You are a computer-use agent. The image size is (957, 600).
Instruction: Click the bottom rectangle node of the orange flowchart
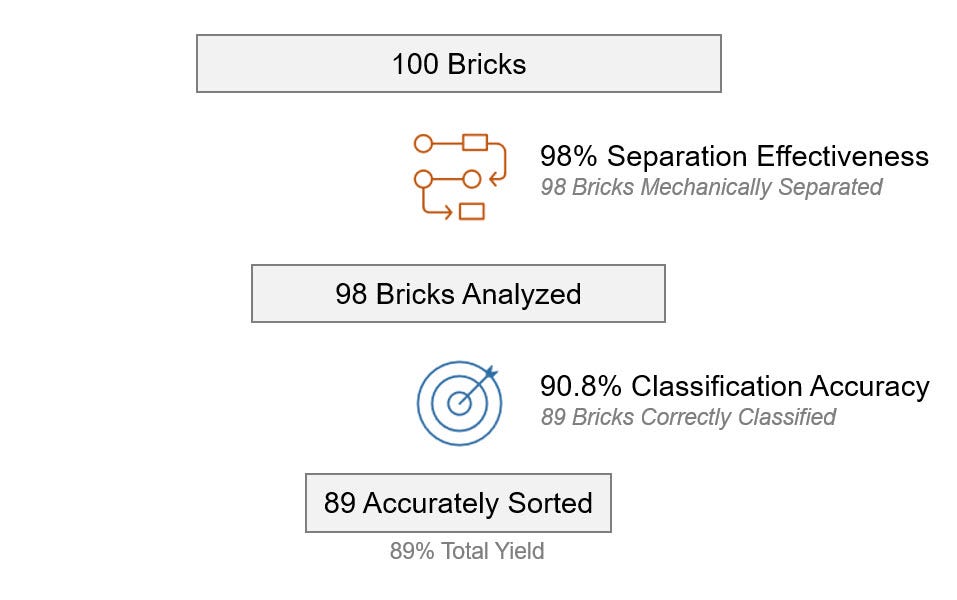pos(471,211)
